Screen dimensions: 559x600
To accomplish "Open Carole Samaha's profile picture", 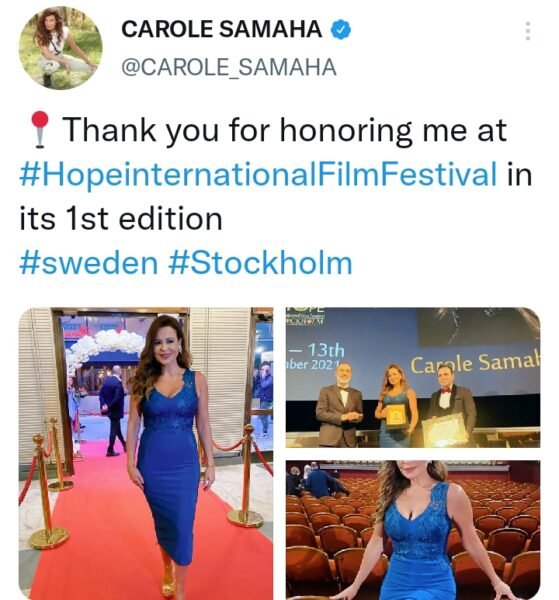I will click(x=60, y=48).
